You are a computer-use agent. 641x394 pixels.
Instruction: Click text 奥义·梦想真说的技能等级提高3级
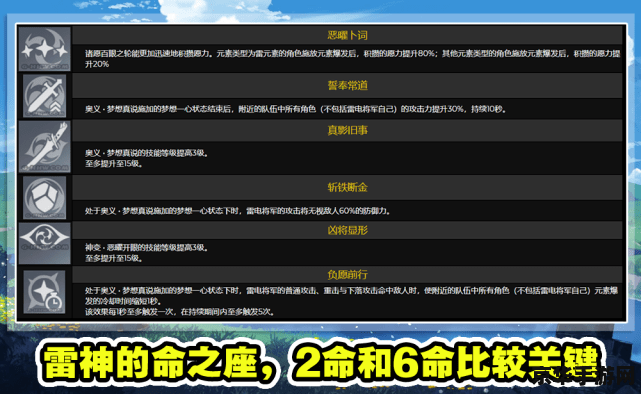coord(147,153)
